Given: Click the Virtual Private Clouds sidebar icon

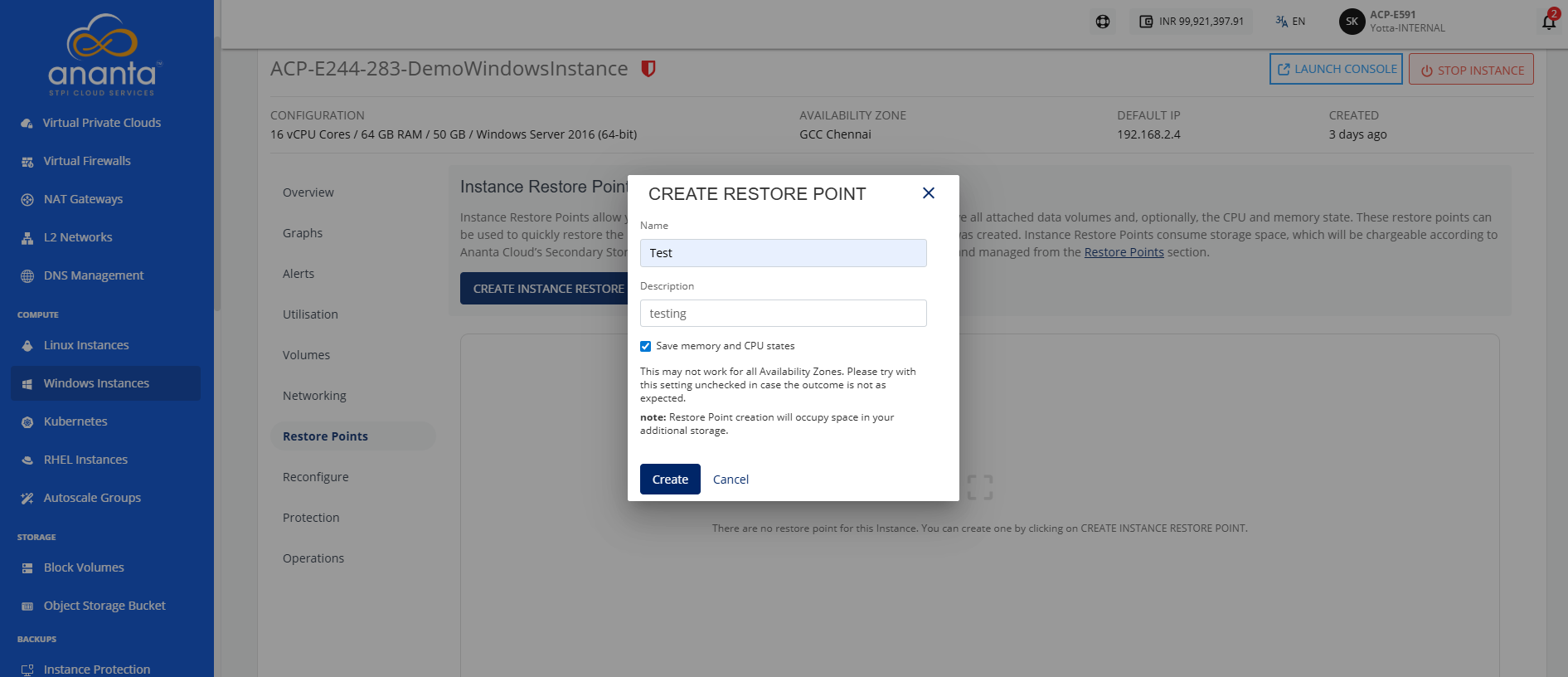Looking at the screenshot, I should [x=27, y=123].
